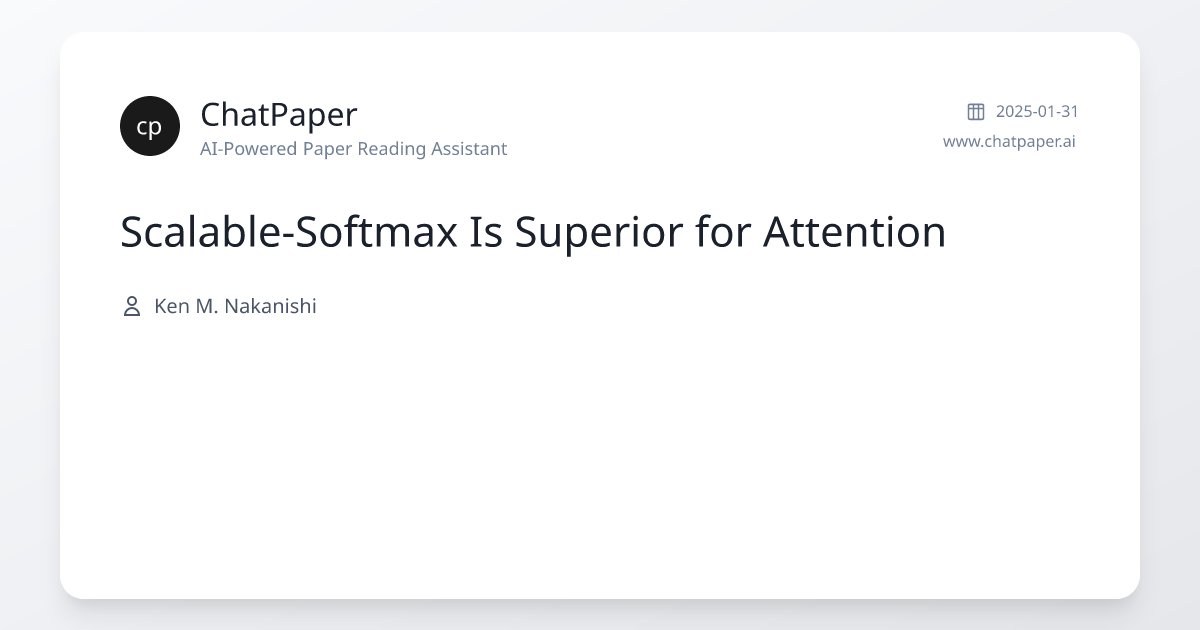Click the calendar icon beside the date
The width and height of the screenshot is (1200, 630).
click(x=975, y=111)
